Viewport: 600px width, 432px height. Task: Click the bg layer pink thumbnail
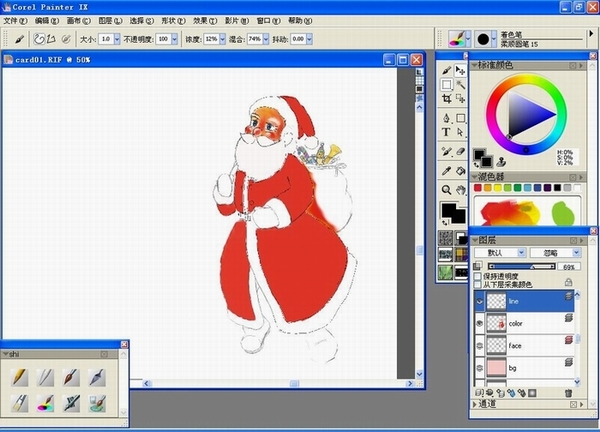(x=496, y=368)
